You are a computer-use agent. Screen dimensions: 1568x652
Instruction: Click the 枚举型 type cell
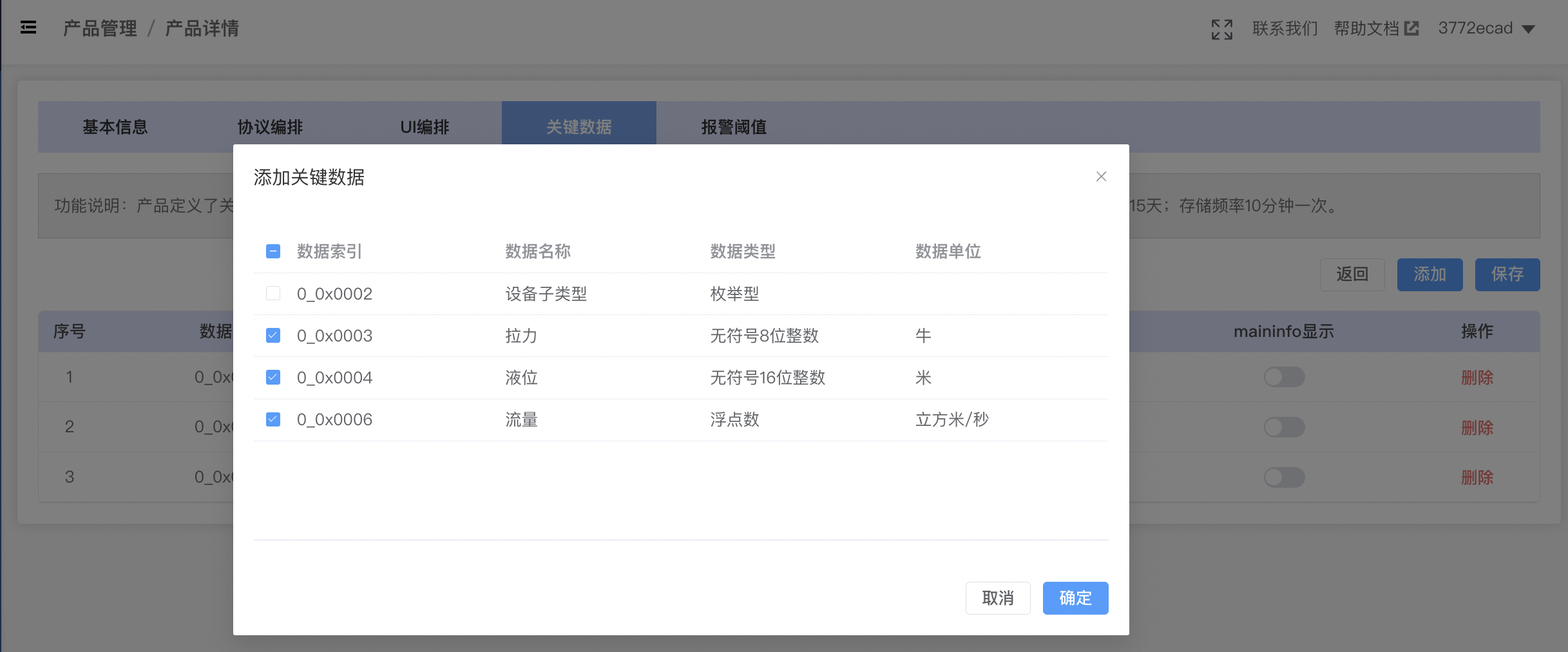coord(734,294)
